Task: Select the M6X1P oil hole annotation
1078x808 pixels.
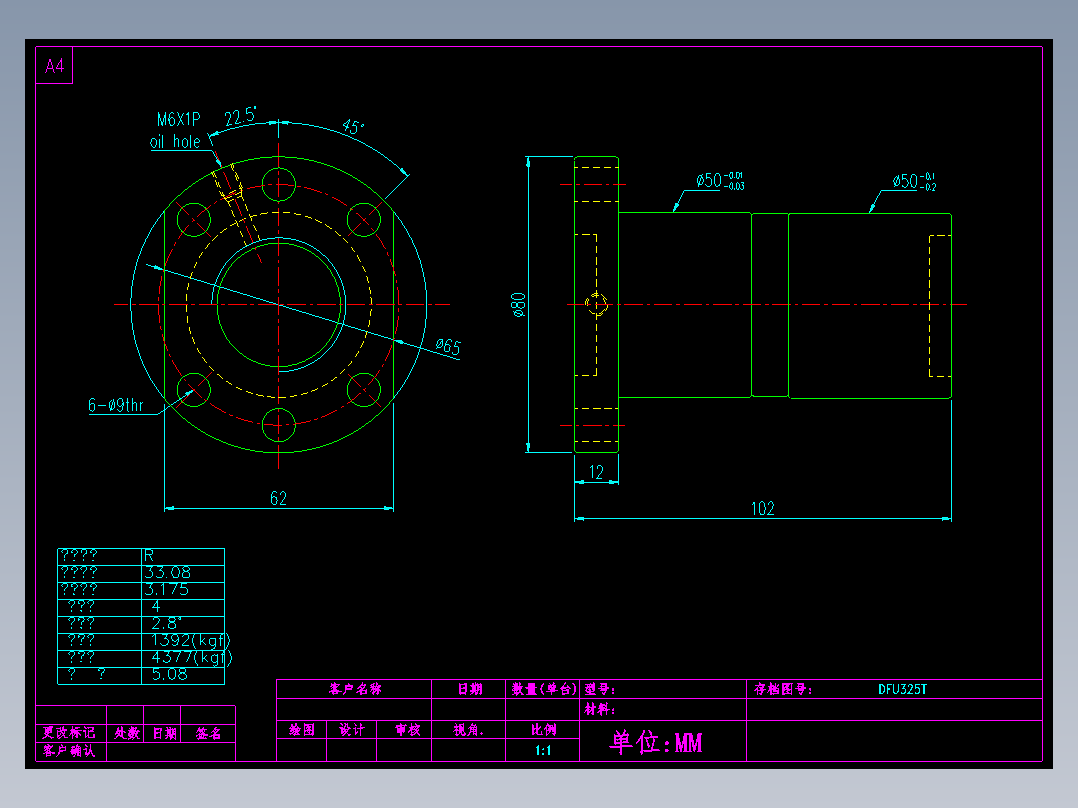Action: 177,131
